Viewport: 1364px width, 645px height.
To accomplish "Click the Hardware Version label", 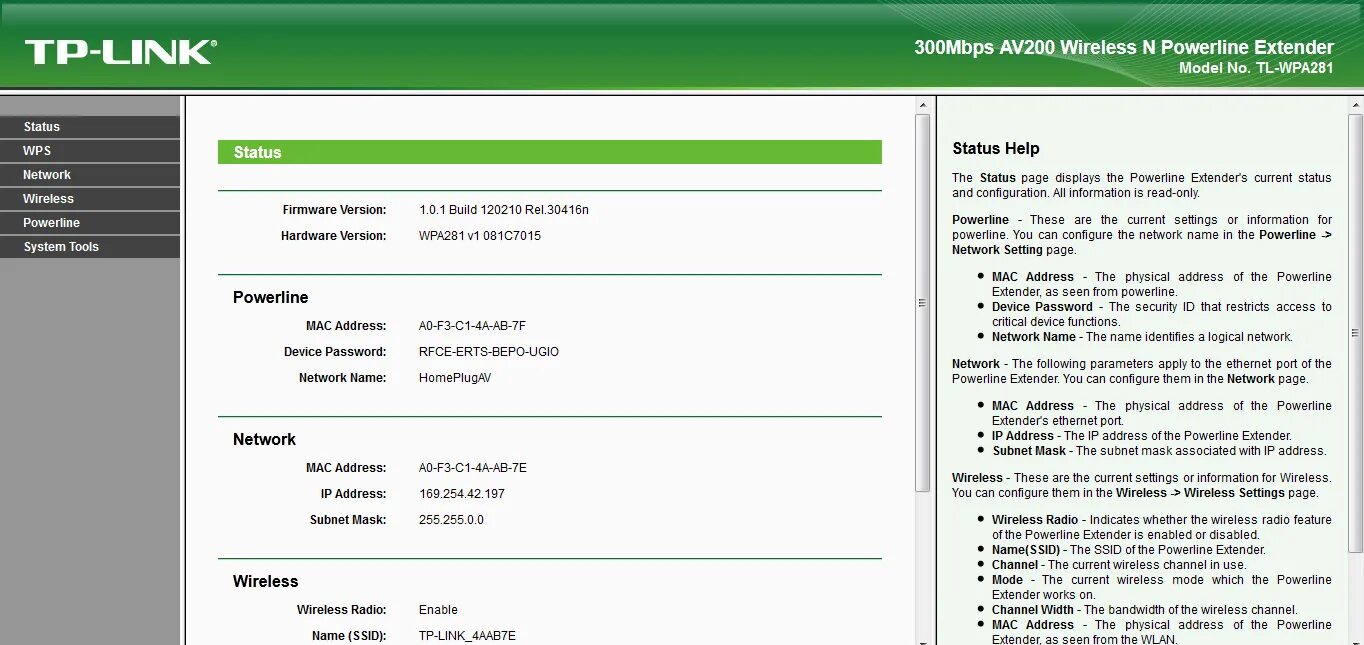I will [x=333, y=236].
